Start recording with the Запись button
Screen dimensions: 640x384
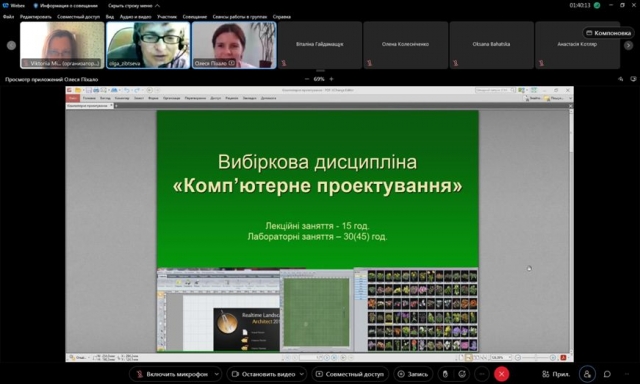(413, 374)
